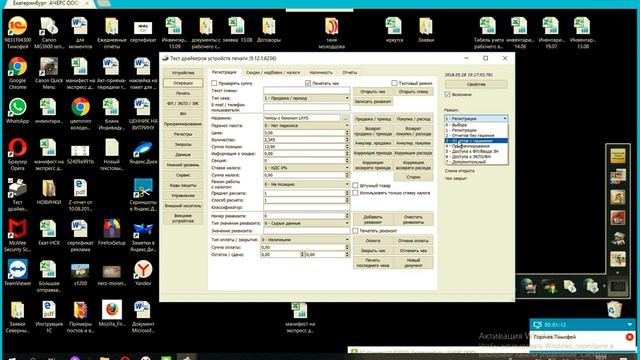Open the Новый текстовый document icon
This screenshot has width=640, height=360.
click(x=111, y=154)
